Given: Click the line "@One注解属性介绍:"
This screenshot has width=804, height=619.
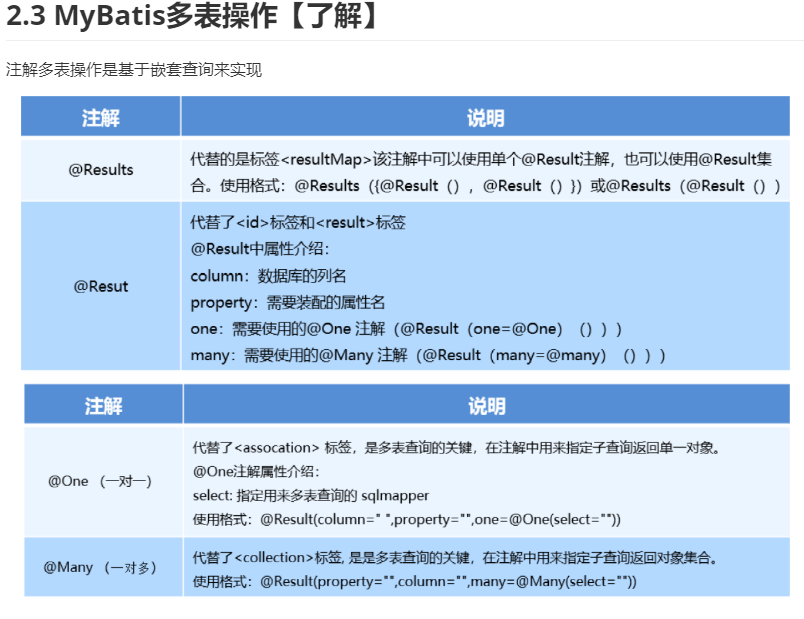Looking at the screenshot, I should click(256, 472).
